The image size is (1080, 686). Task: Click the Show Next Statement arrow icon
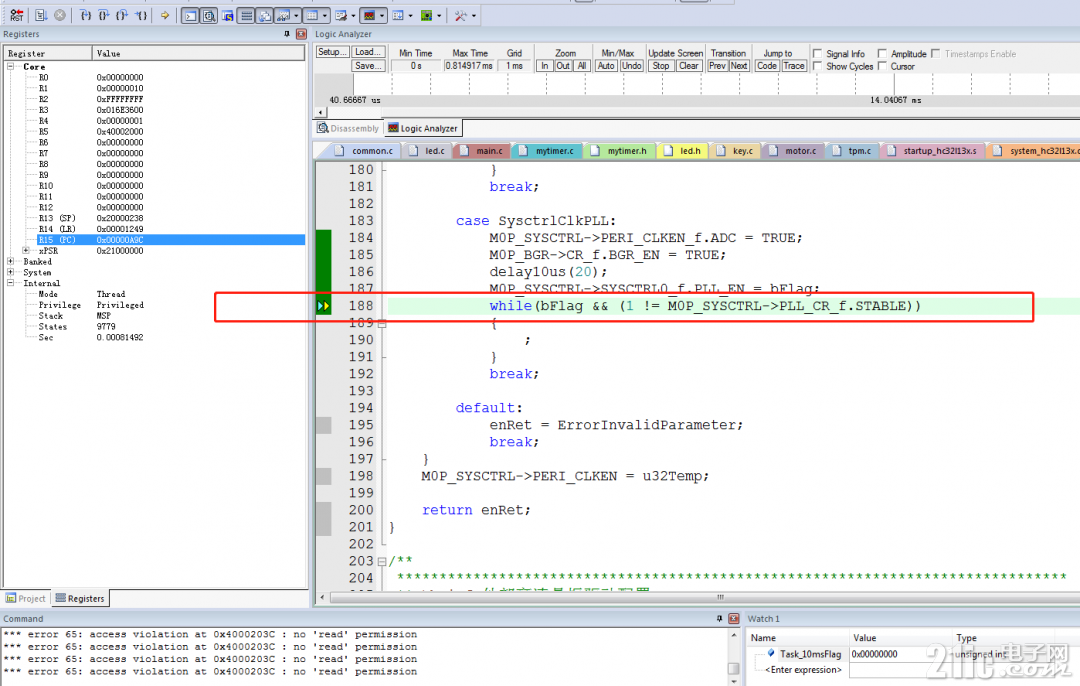pyautogui.click(x=165, y=15)
